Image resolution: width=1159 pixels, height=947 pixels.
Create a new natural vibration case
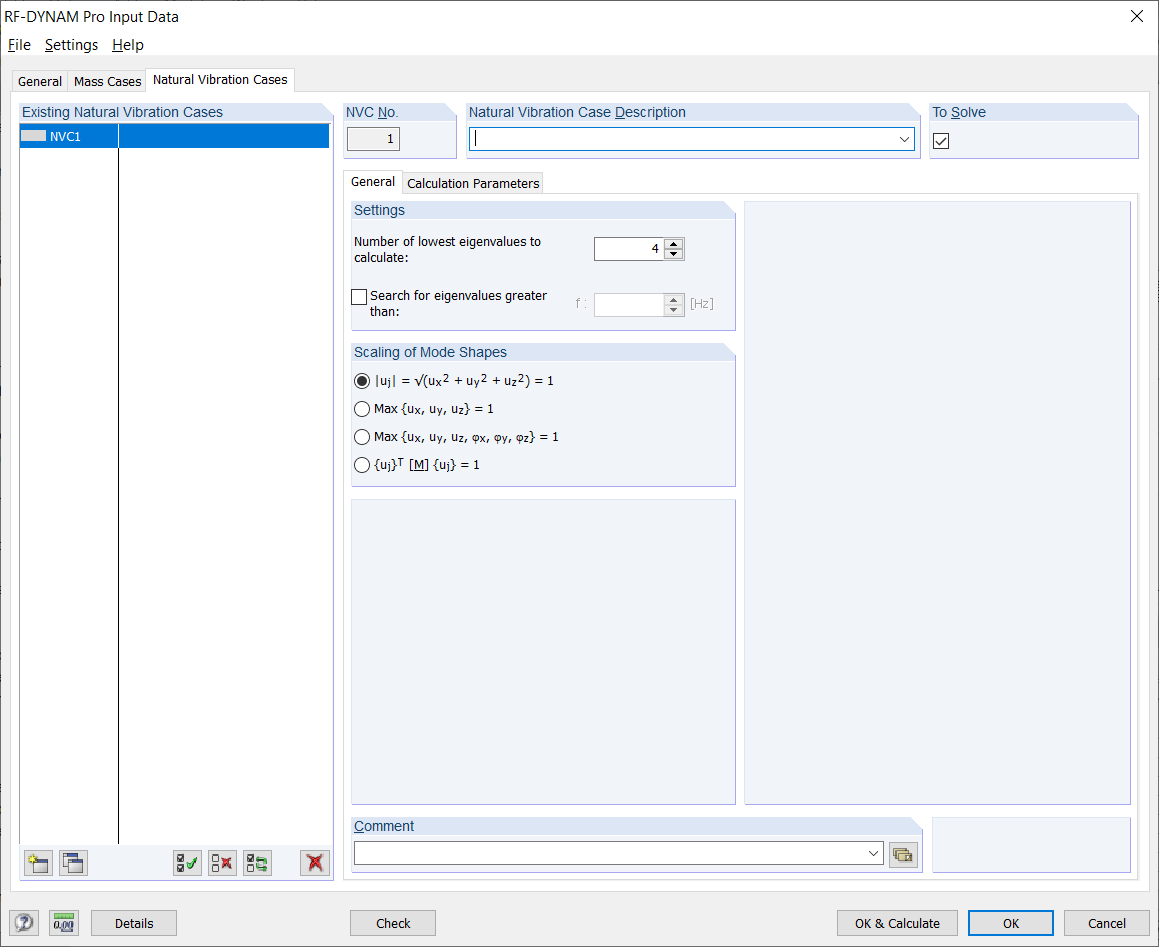click(38, 863)
